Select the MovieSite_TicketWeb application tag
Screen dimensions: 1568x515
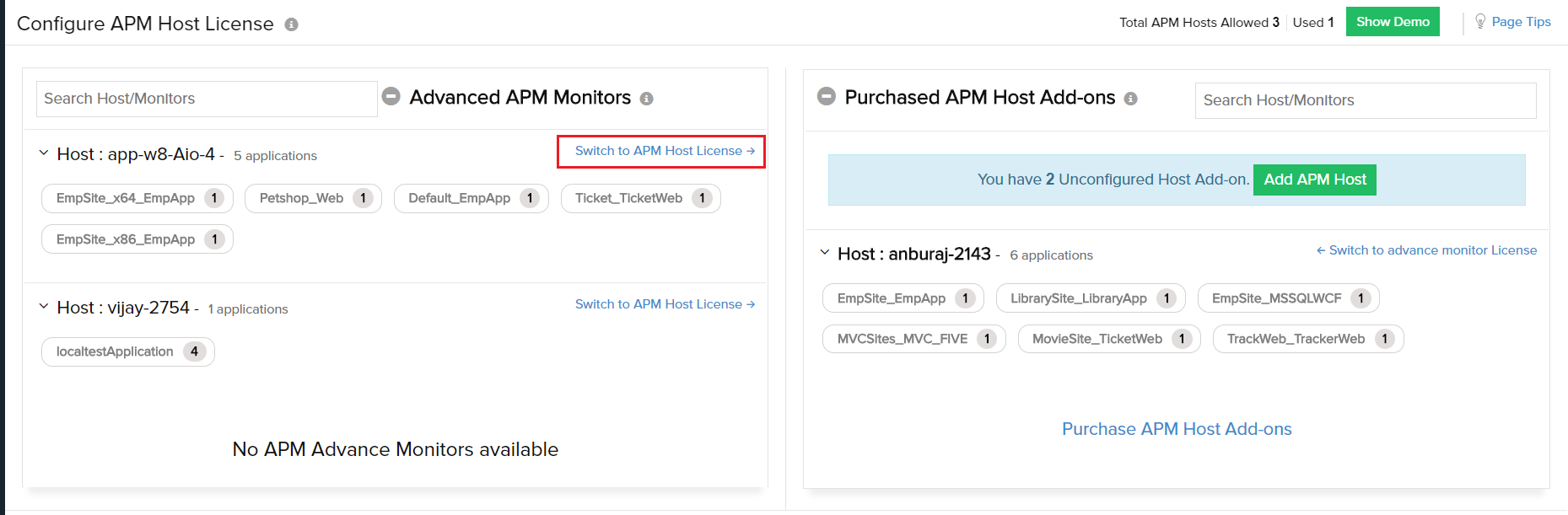tap(1097, 339)
